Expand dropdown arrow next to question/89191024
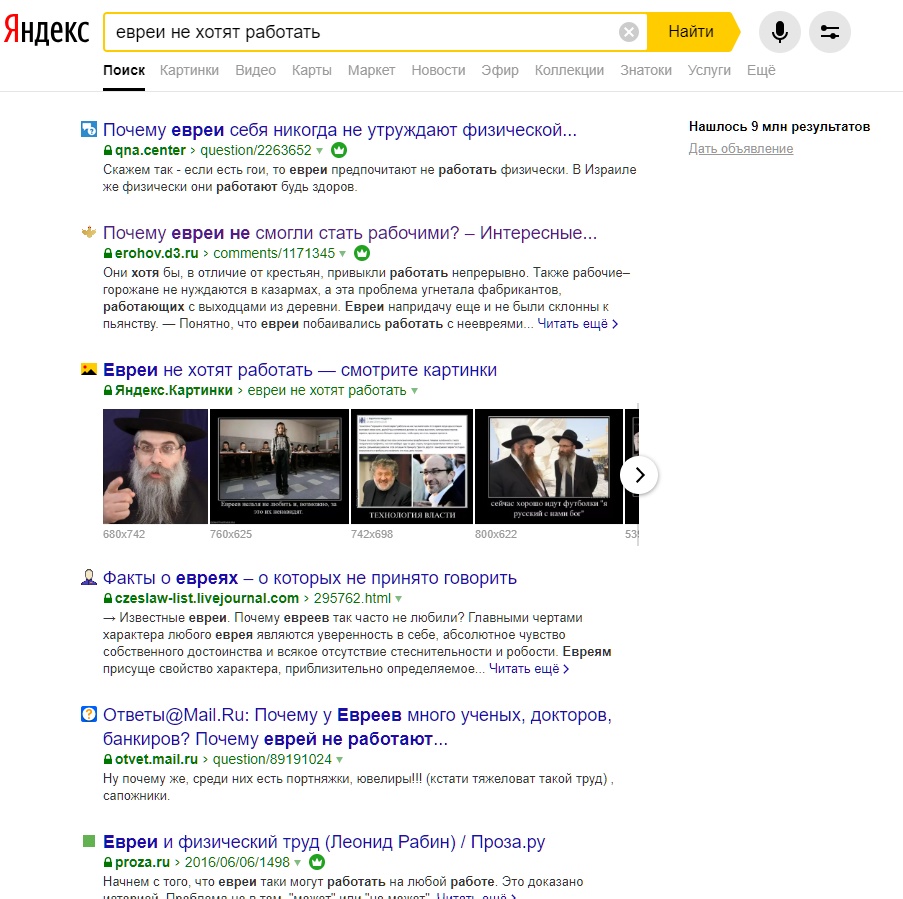Viewport: 903px width, 899px height. (339, 760)
